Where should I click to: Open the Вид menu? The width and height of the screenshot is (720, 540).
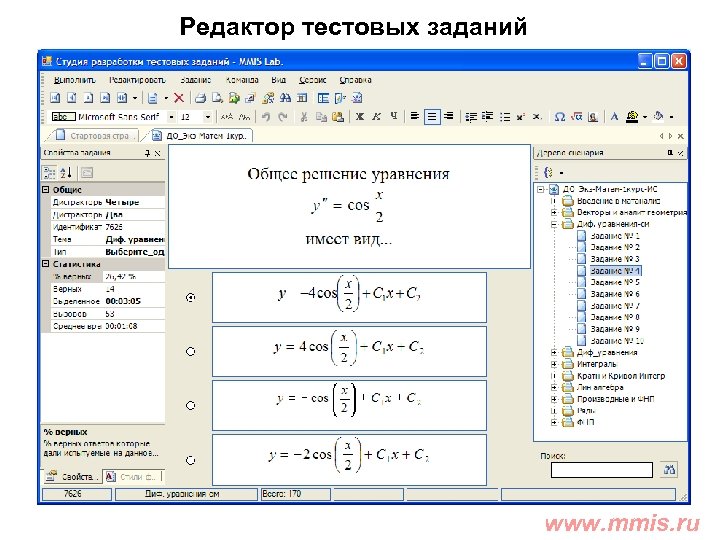click(x=278, y=80)
